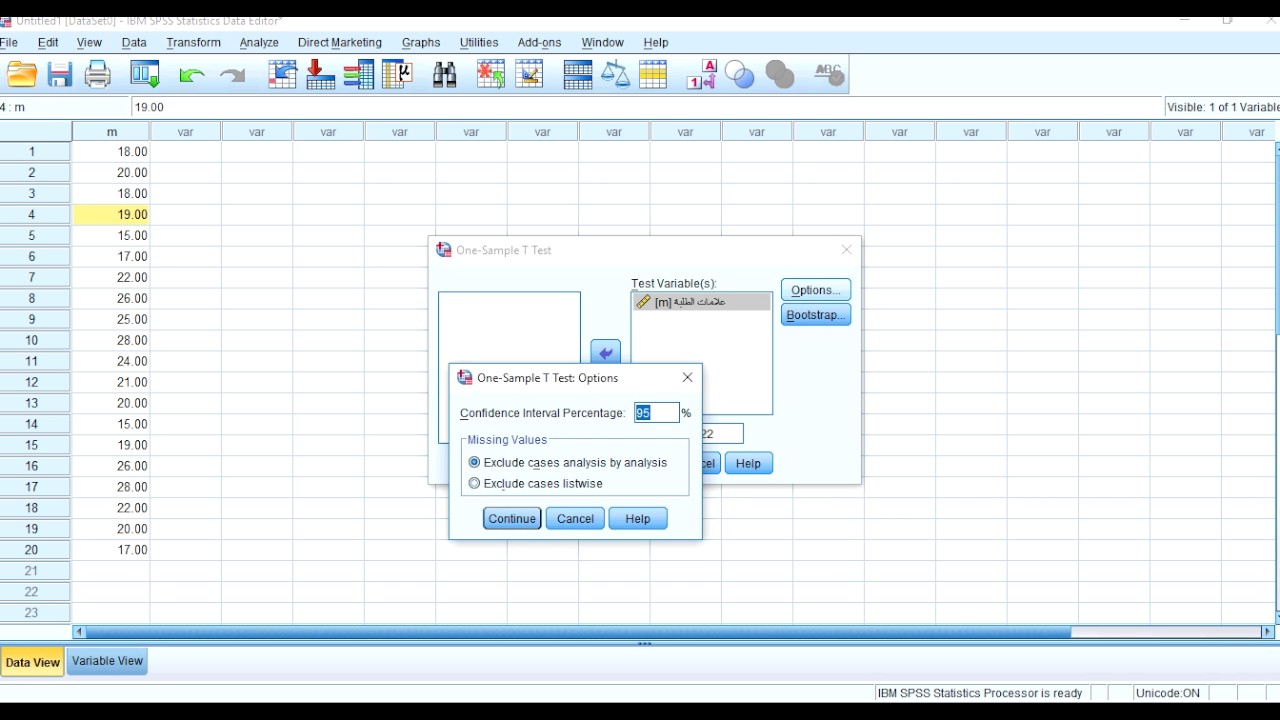The image size is (1280, 720).
Task: Click Bootstrap button in T Test dialog
Action: click(816, 315)
